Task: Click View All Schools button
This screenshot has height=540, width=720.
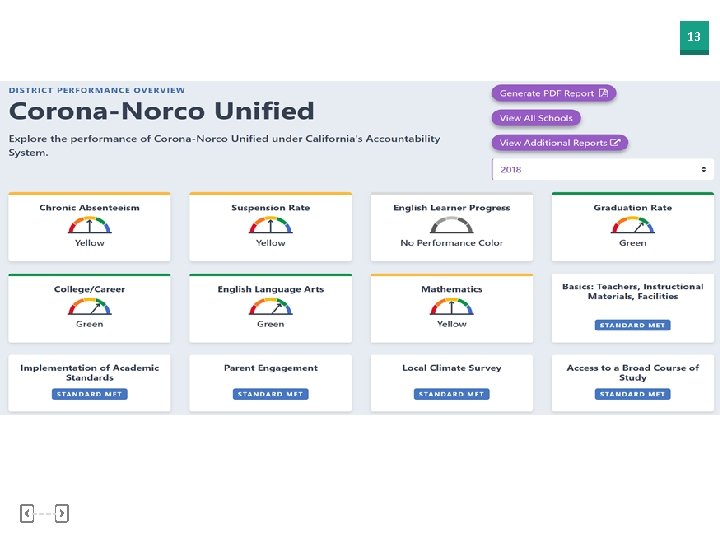Action: (536, 118)
